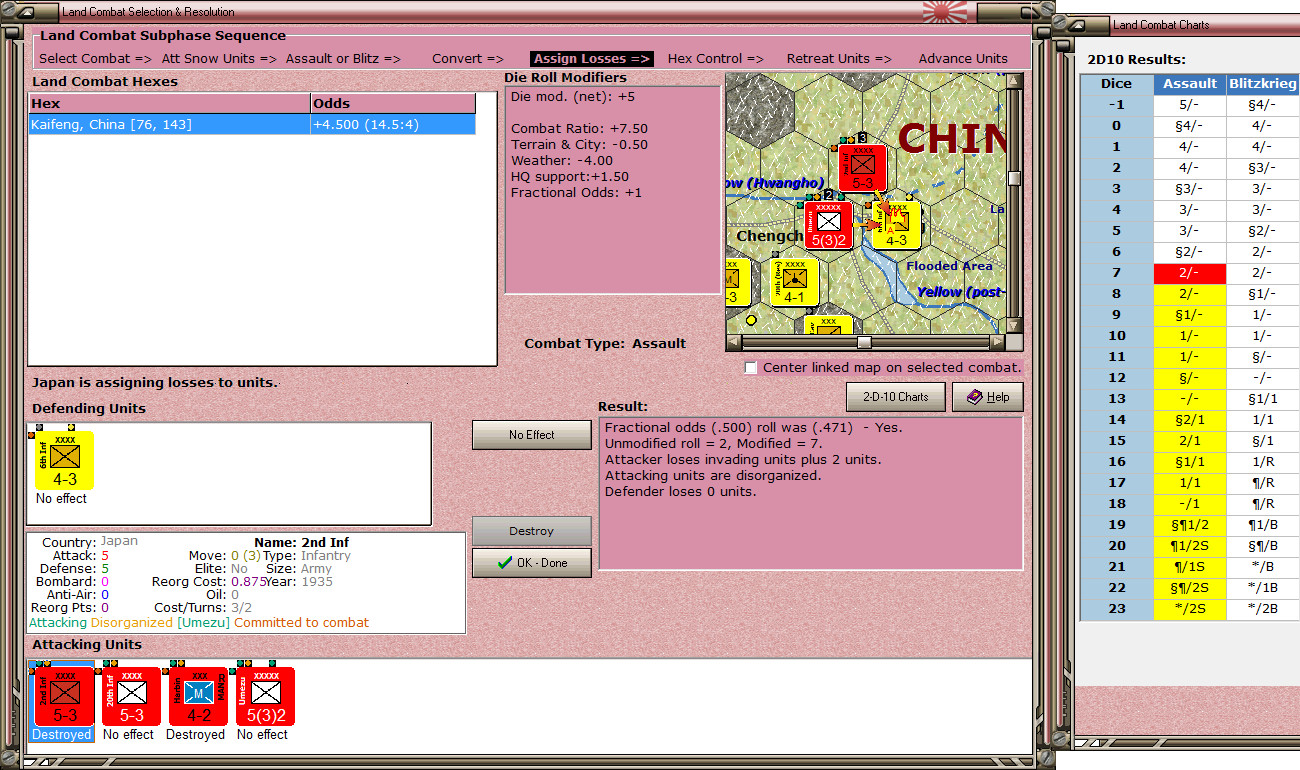
Task: Click the red Assault result cell for dice 7
Action: (x=1190, y=273)
